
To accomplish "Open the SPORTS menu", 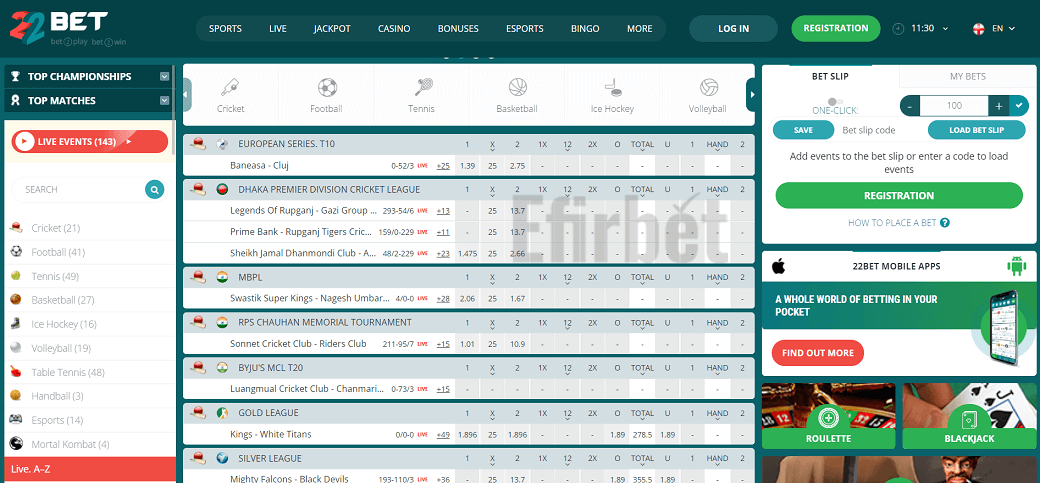I will coord(226,29).
